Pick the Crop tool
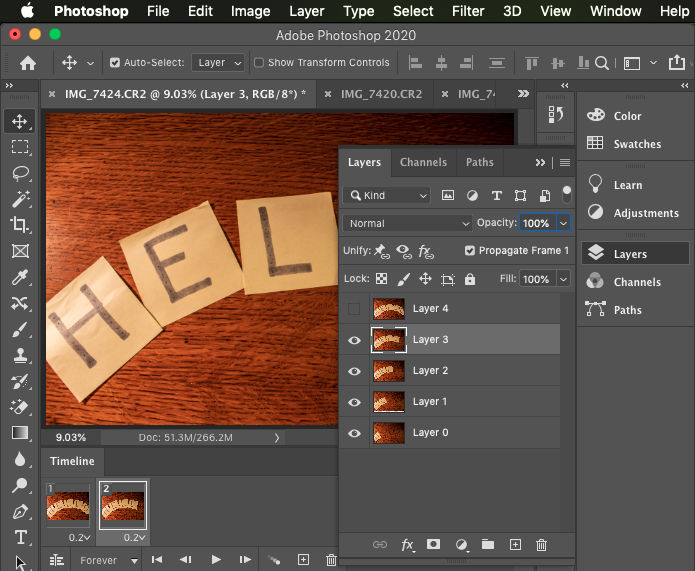 click(x=19, y=225)
